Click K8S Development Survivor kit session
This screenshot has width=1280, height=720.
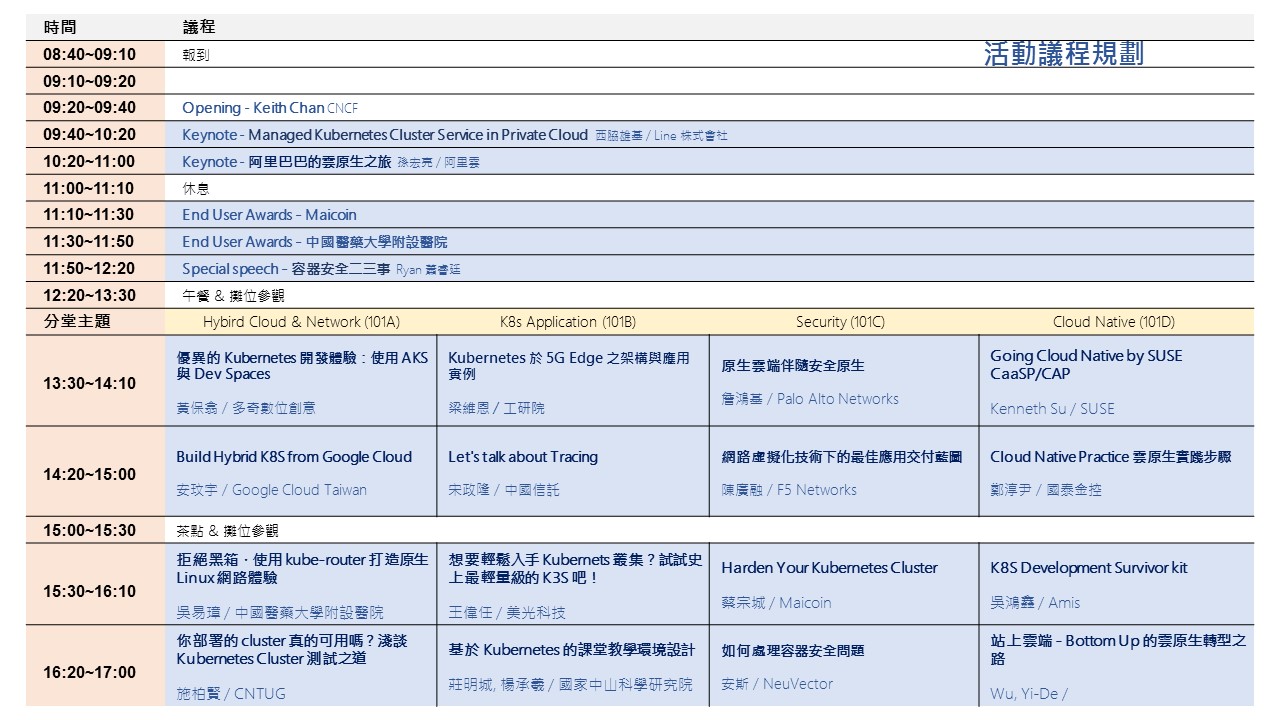click(x=1088, y=568)
